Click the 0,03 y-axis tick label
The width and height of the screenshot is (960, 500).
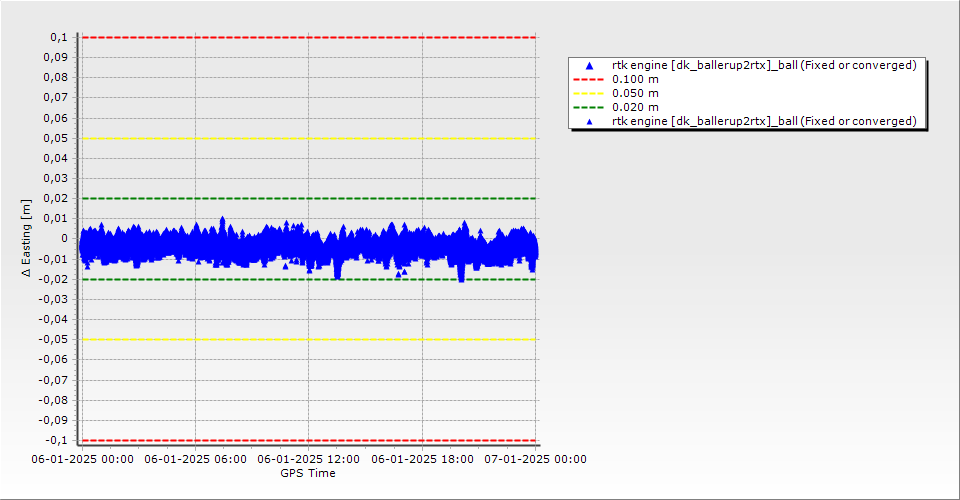pyautogui.click(x=56, y=179)
